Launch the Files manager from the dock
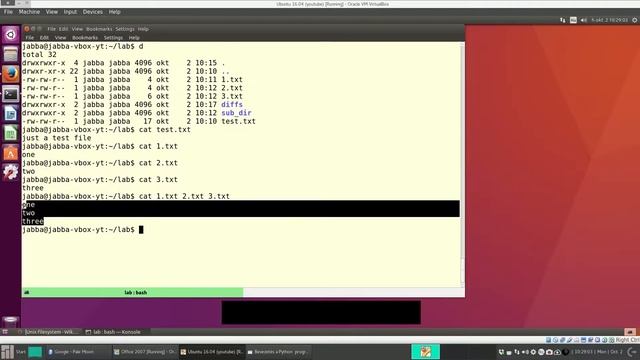The width and height of the screenshot is (640, 360). [x=11, y=54]
